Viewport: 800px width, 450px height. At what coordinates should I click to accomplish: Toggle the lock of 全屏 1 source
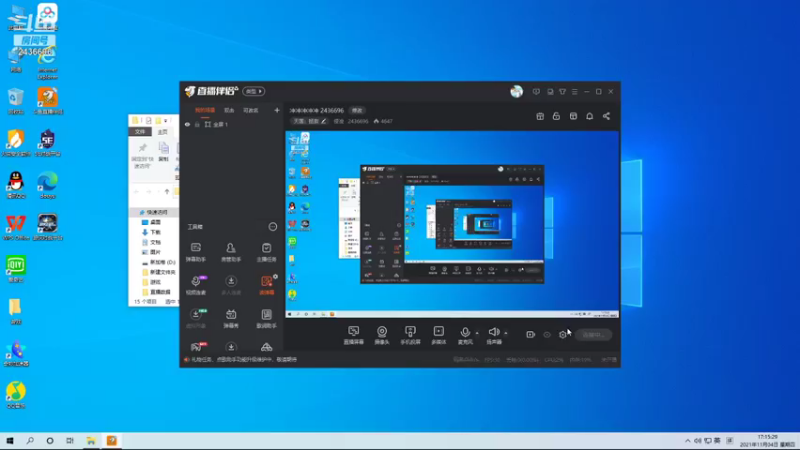pyautogui.click(x=197, y=124)
